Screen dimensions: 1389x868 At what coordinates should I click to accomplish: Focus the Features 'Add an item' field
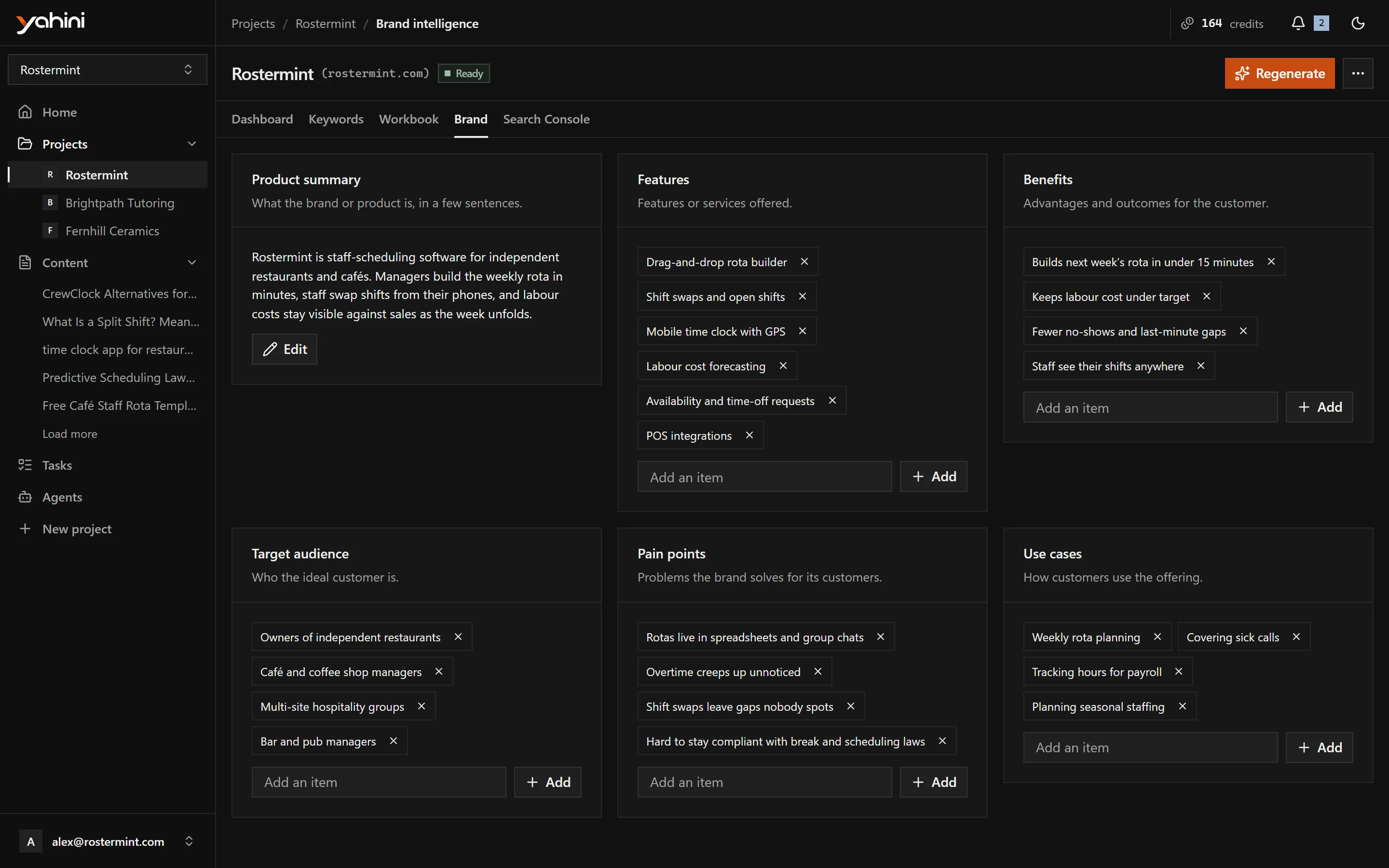click(x=764, y=476)
